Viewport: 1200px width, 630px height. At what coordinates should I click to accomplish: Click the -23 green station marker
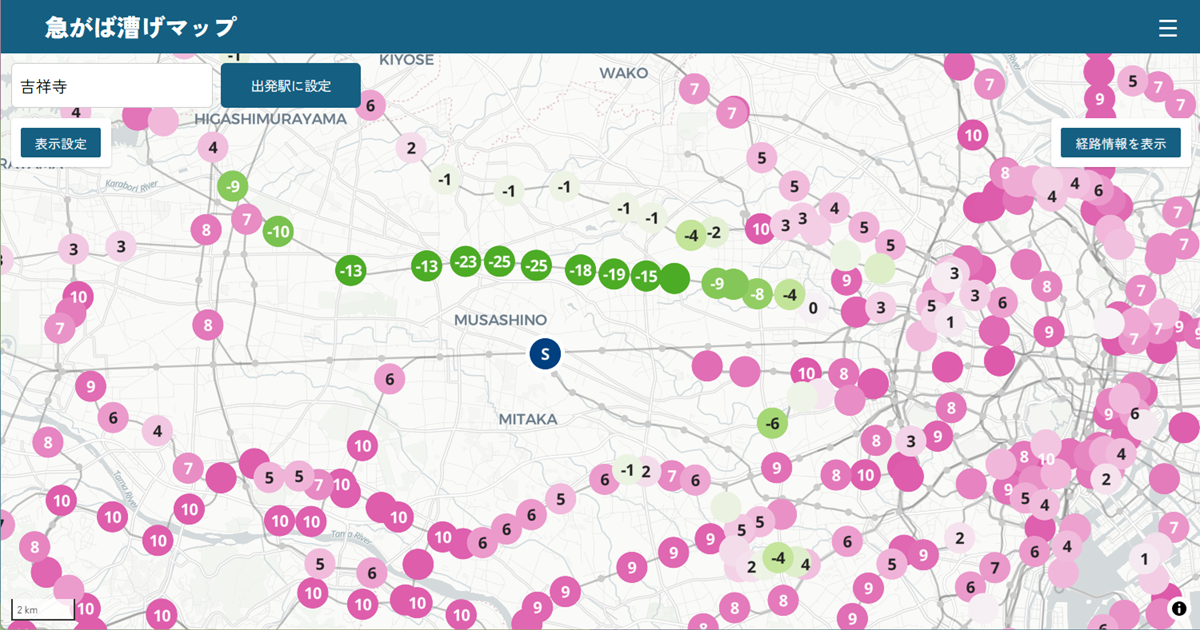pyautogui.click(x=466, y=262)
